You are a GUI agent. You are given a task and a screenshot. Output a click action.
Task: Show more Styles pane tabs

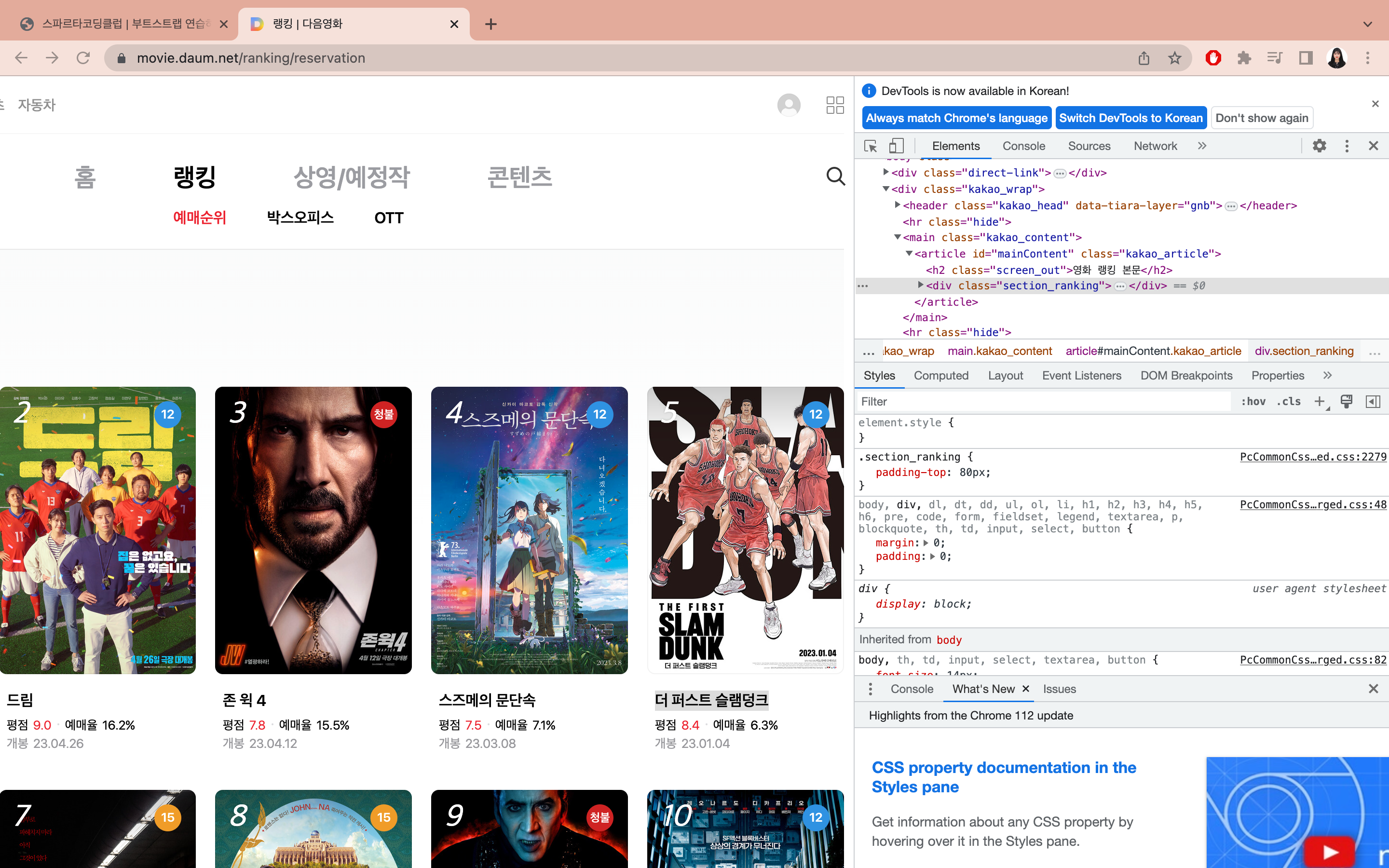pos(1328,376)
